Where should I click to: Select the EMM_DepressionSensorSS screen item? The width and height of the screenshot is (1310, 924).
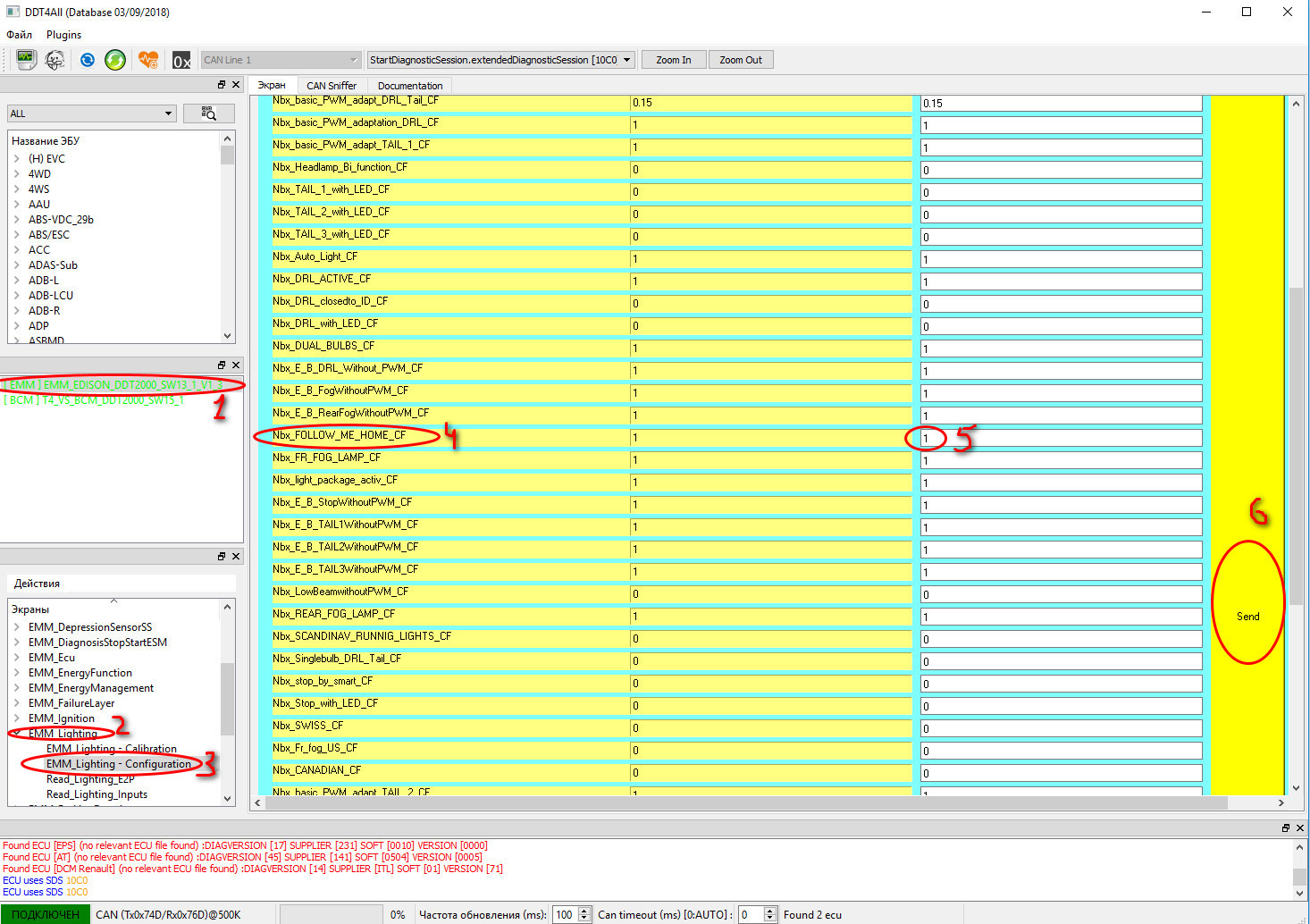coord(90,627)
